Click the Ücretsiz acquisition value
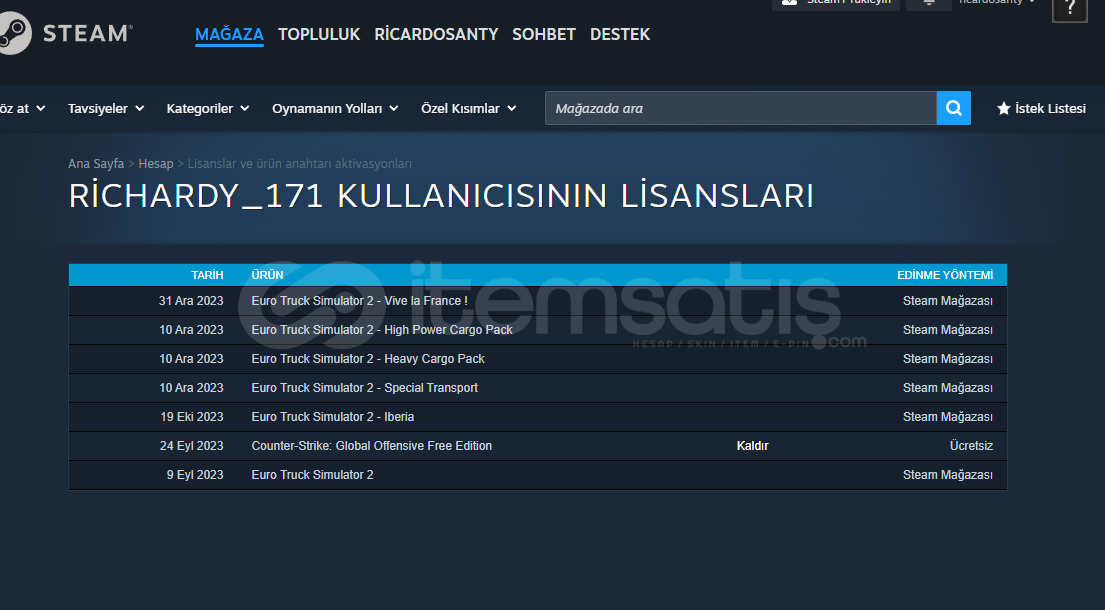This screenshot has width=1105, height=610. [971, 446]
